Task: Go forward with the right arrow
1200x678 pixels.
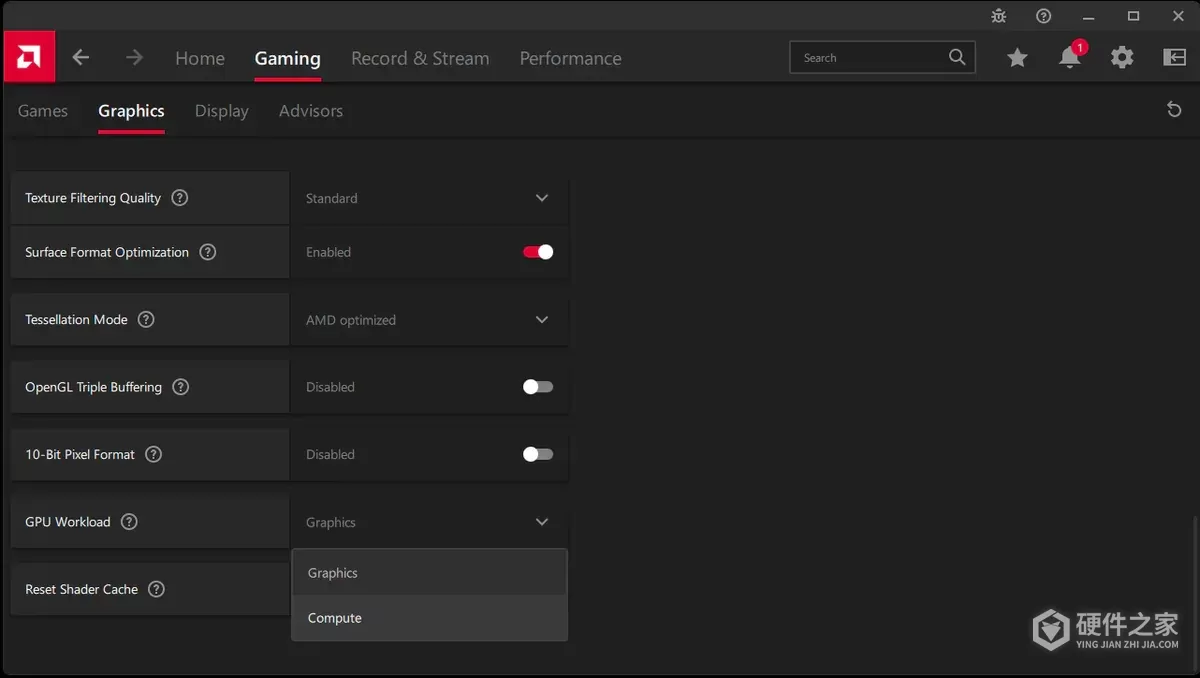Action: pyautogui.click(x=134, y=58)
